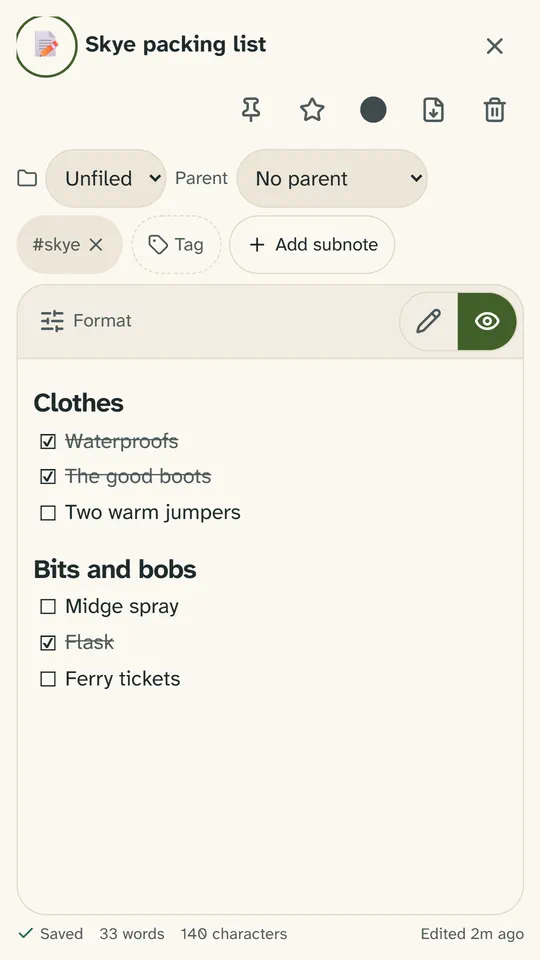The height and width of the screenshot is (960, 540).
Task: Open the dark note color swatch
Action: tap(373, 110)
